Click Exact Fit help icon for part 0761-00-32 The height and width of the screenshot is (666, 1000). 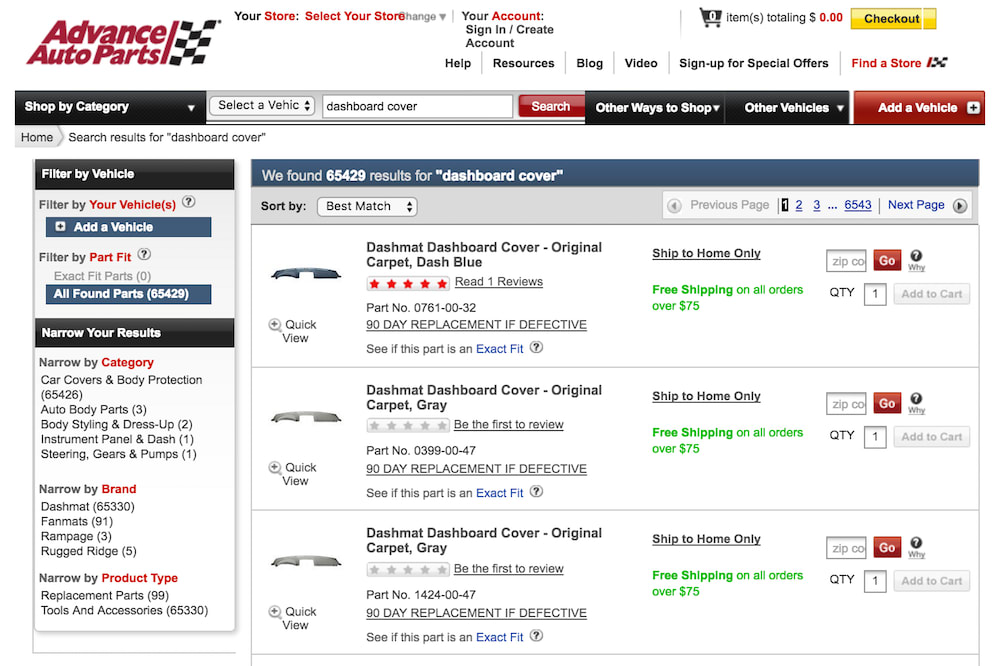click(x=537, y=348)
